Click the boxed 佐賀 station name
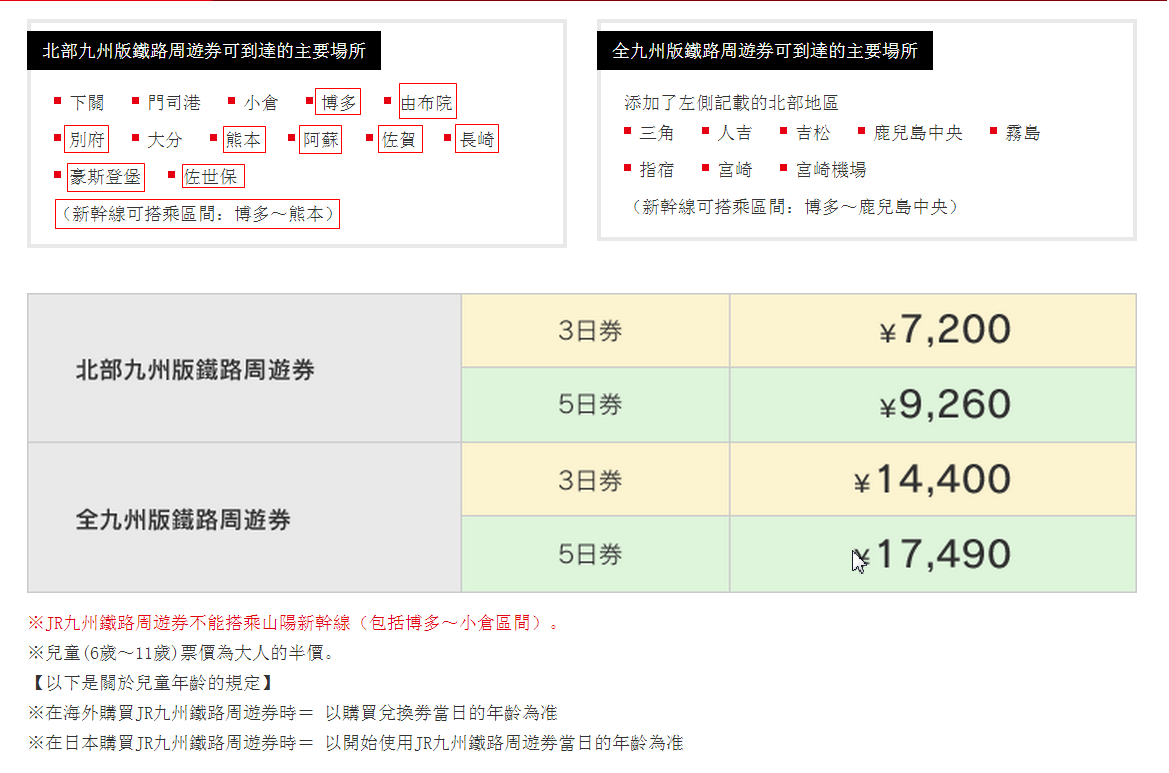1169x773 pixels. tap(400, 139)
